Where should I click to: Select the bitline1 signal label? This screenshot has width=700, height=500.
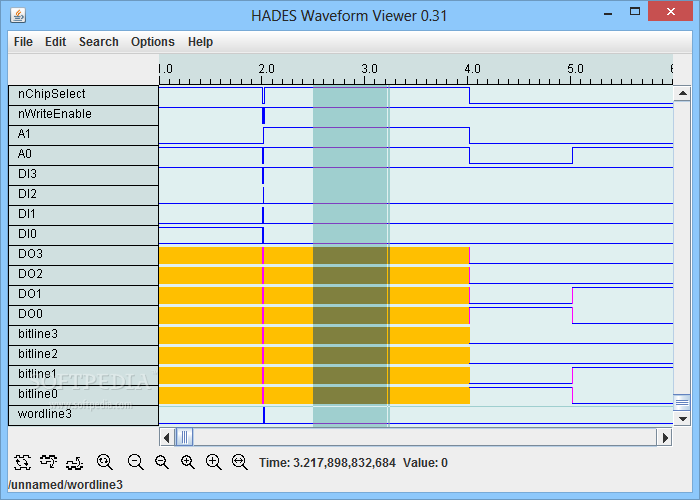83,375
